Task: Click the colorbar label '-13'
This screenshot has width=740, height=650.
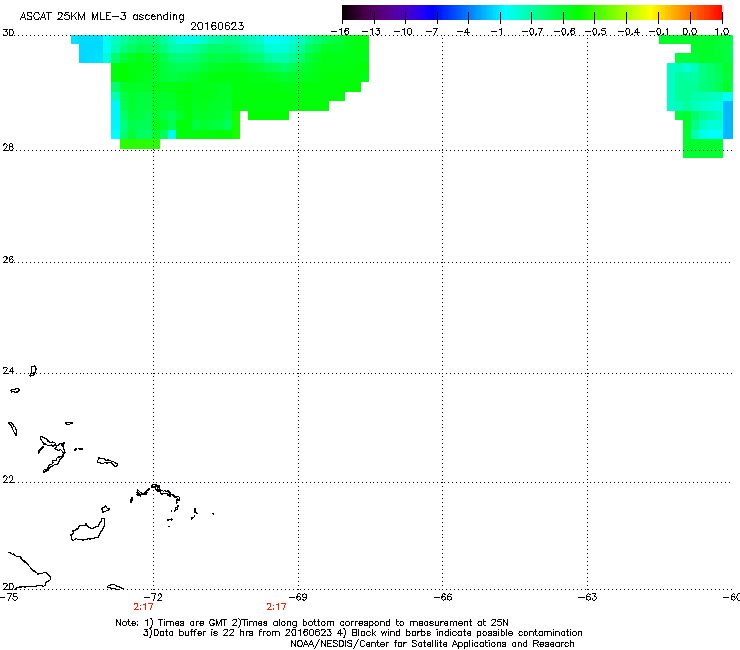Action: pyautogui.click(x=371, y=32)
